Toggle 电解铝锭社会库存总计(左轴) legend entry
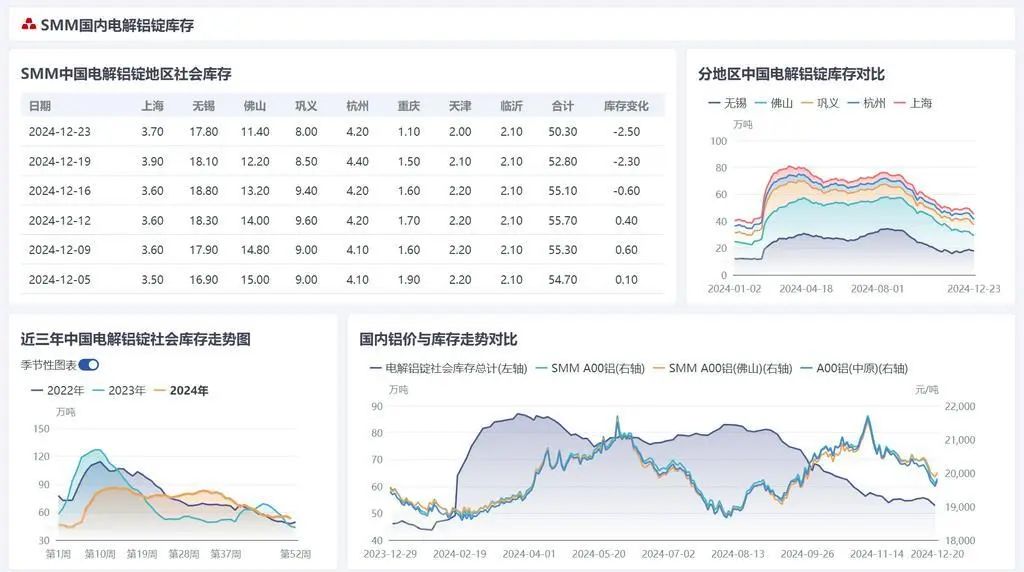Screen dimensions: 1024x572 (x=448, y=368)
